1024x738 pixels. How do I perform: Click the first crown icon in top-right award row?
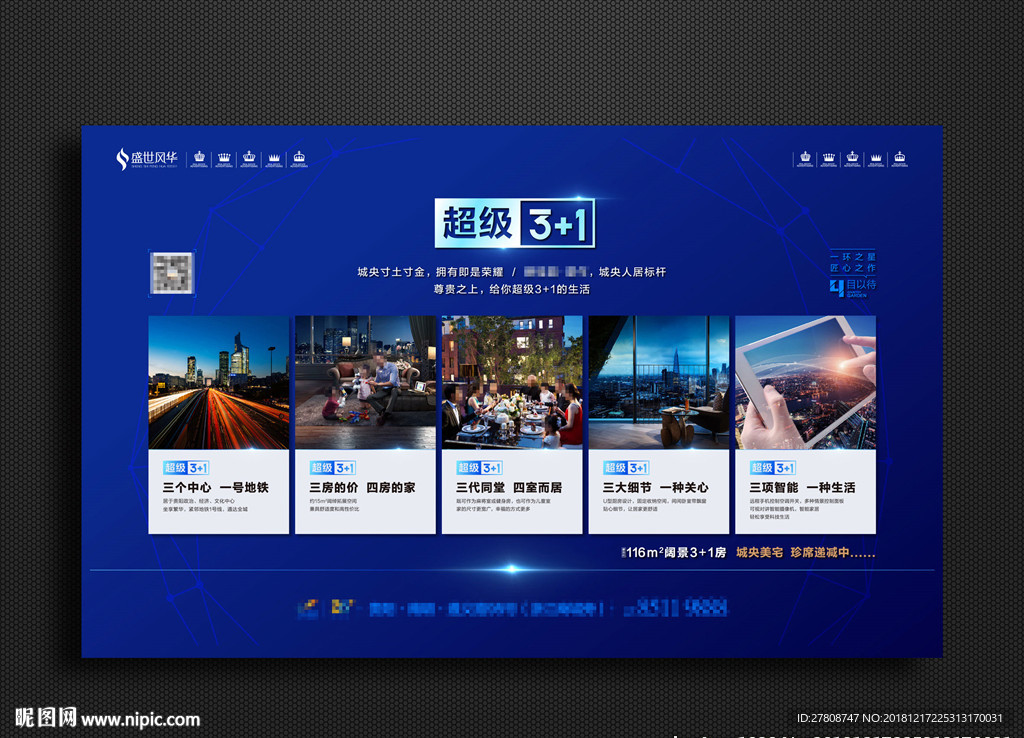tap(805, 159)
